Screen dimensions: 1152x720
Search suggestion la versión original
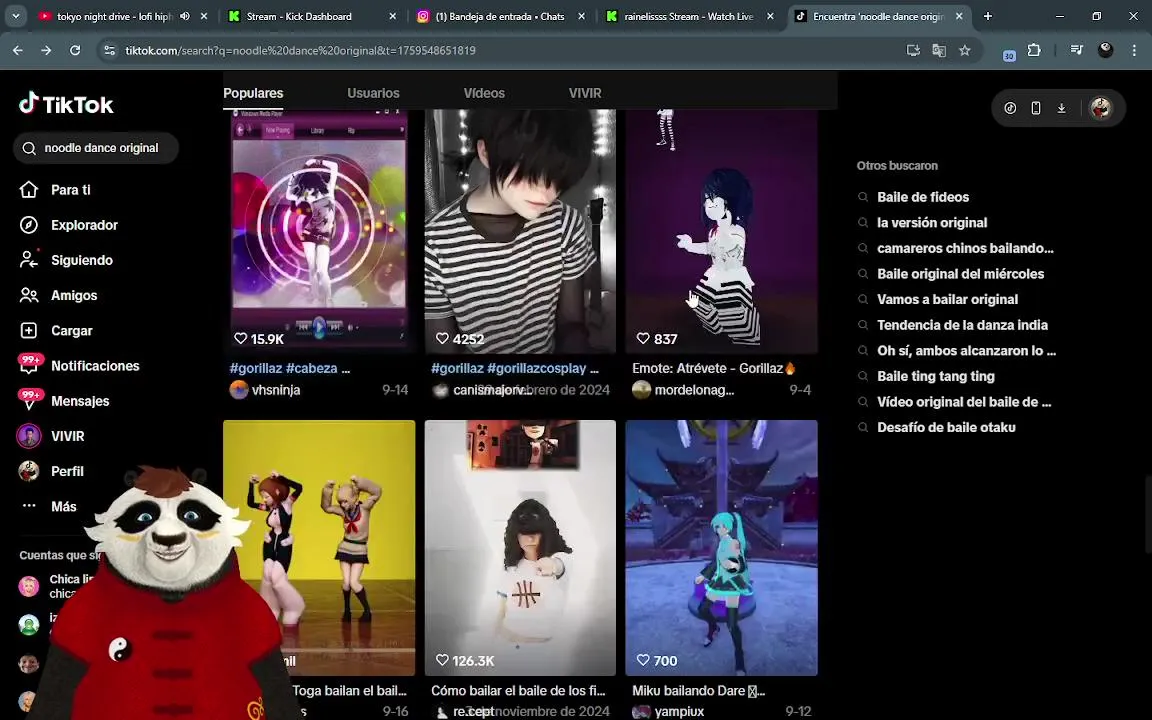coord(932,223)
